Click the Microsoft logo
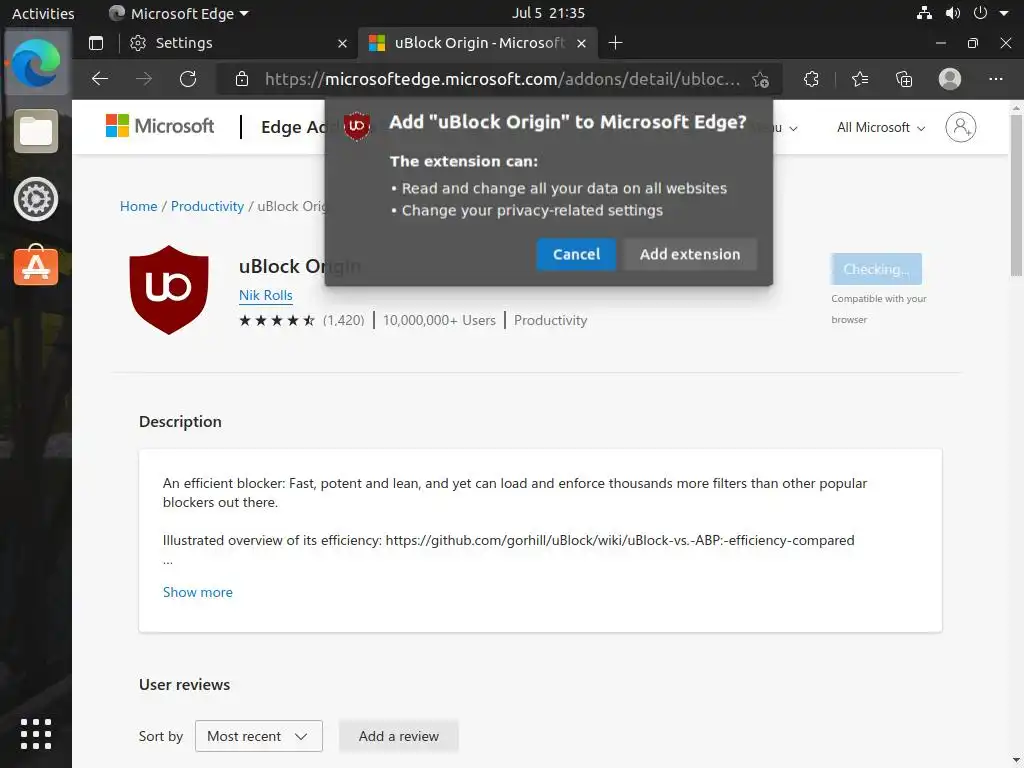1024x768 pixels. [160, 126]
